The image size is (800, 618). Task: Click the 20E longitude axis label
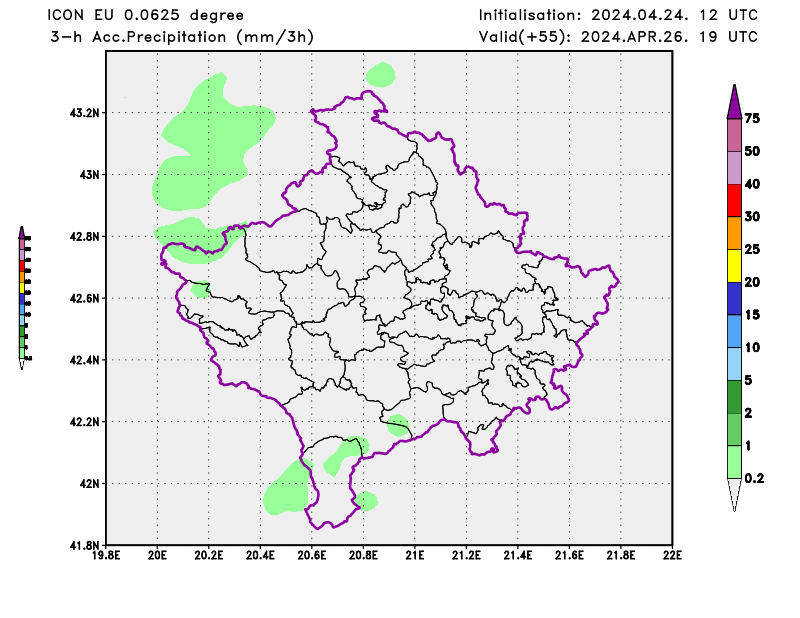[x=157, y=555]
